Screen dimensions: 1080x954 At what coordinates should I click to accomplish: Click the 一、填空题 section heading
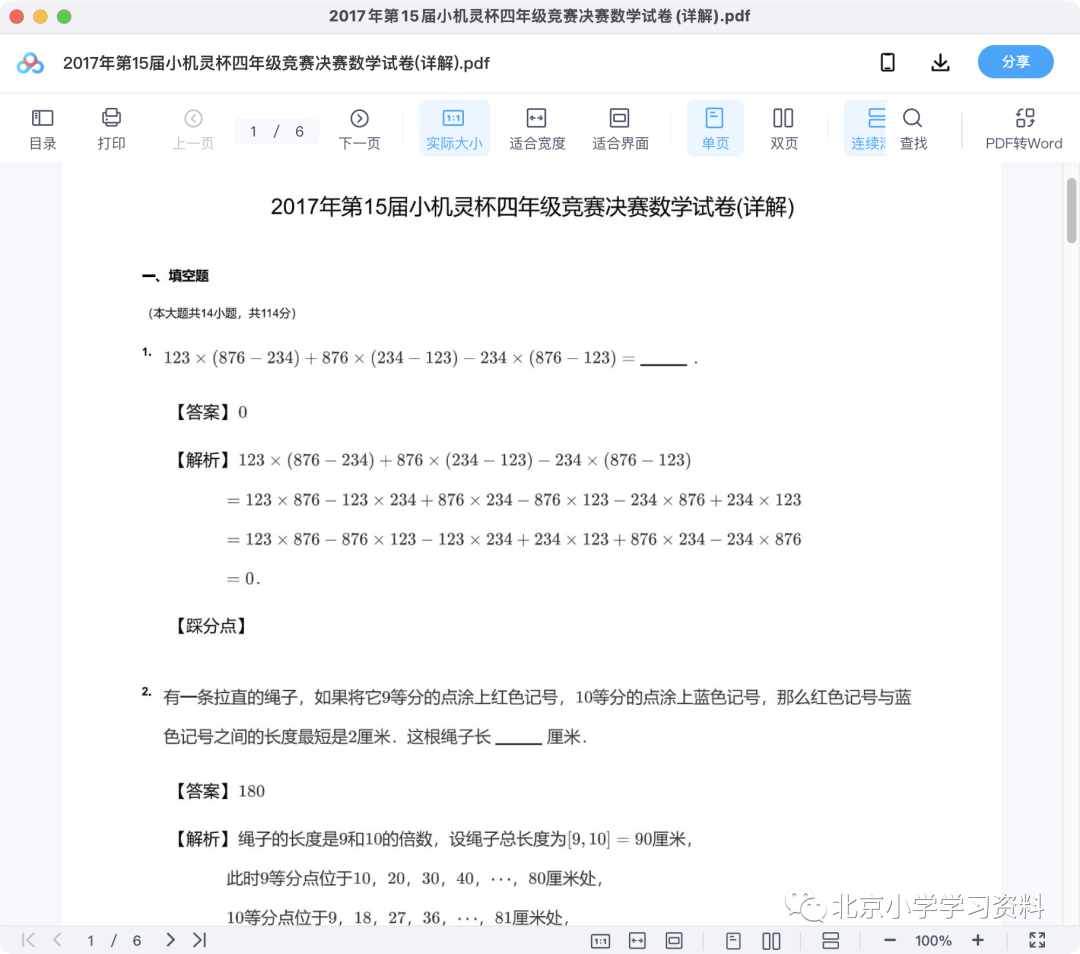(175, 276)
